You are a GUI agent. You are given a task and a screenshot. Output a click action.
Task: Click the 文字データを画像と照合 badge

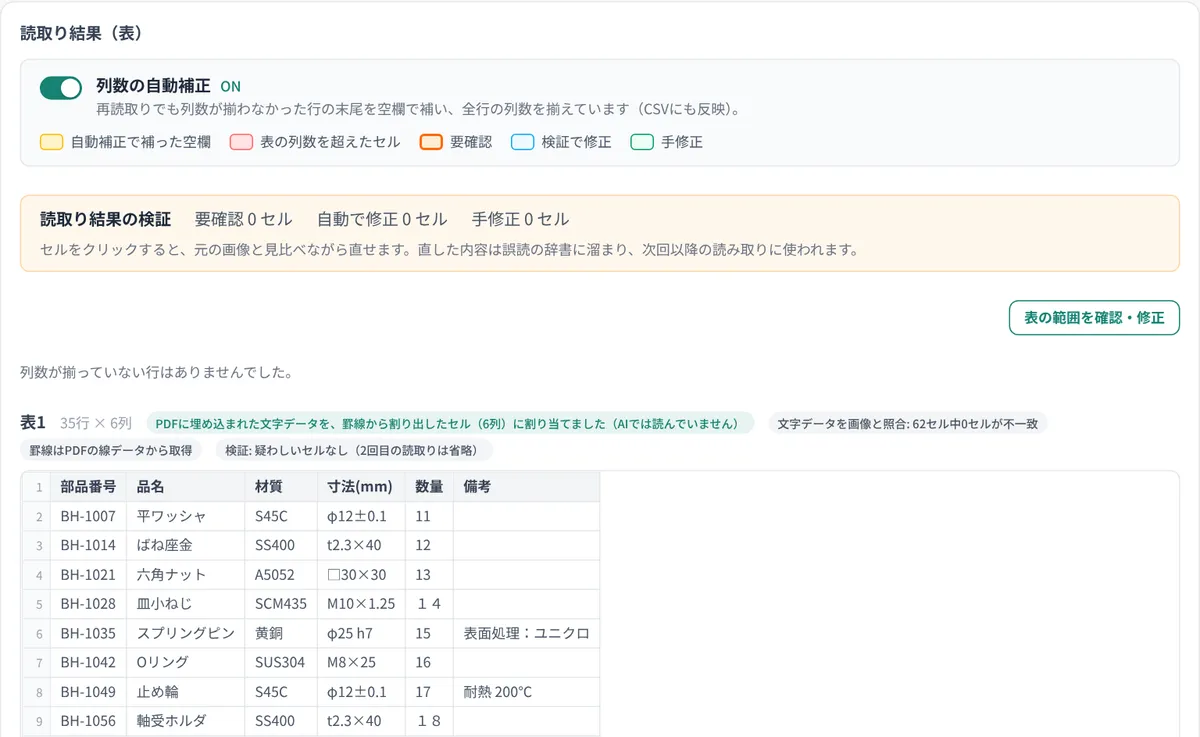(907, 423)
